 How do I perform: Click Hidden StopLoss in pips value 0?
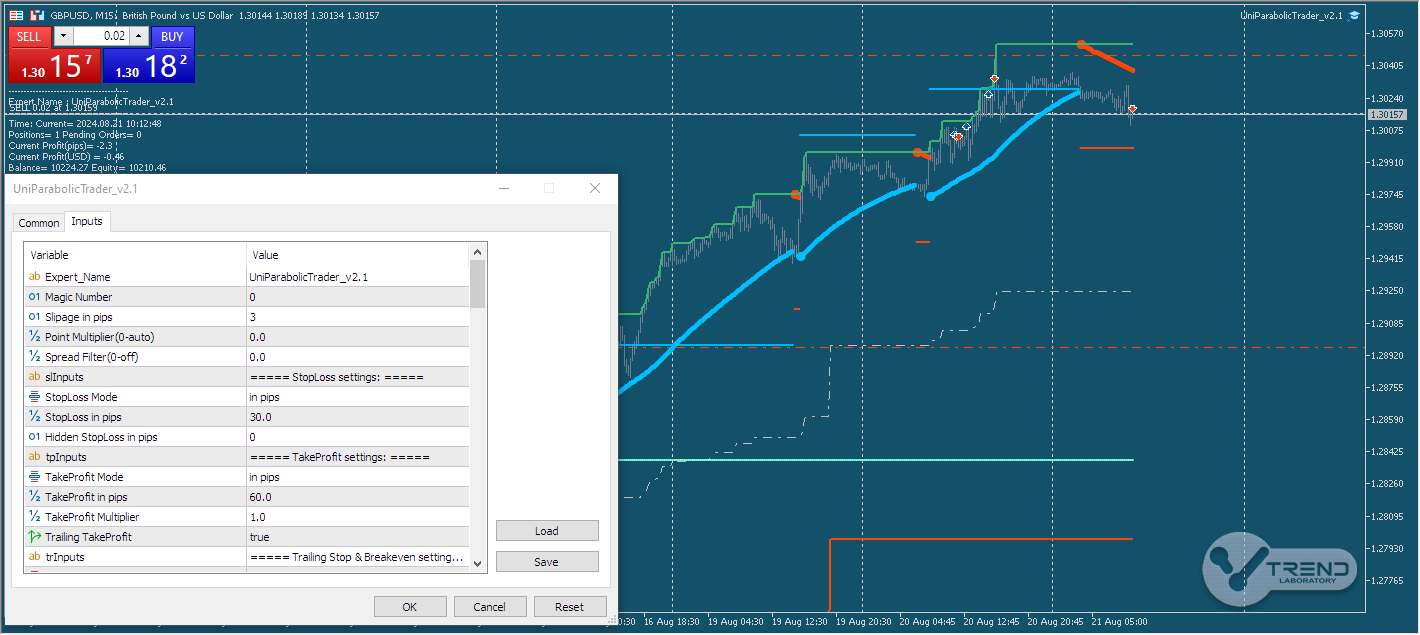(x=358, y=437)
